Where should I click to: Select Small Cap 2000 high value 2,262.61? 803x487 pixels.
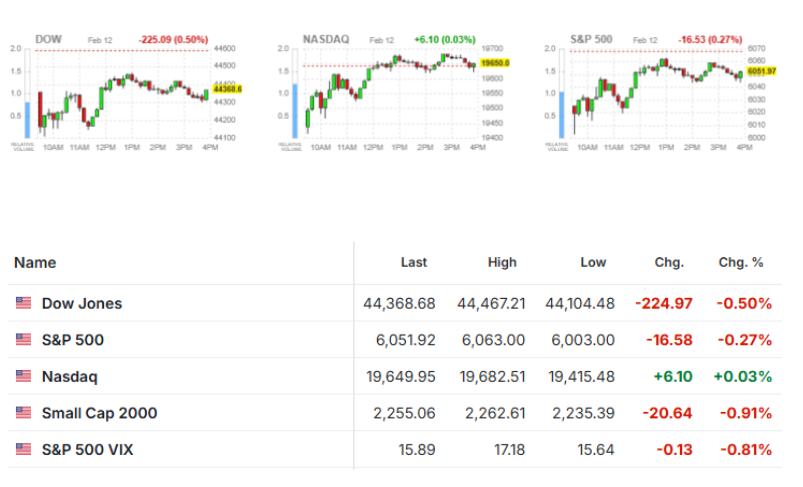pyautogui.click(x=495, y=413)
